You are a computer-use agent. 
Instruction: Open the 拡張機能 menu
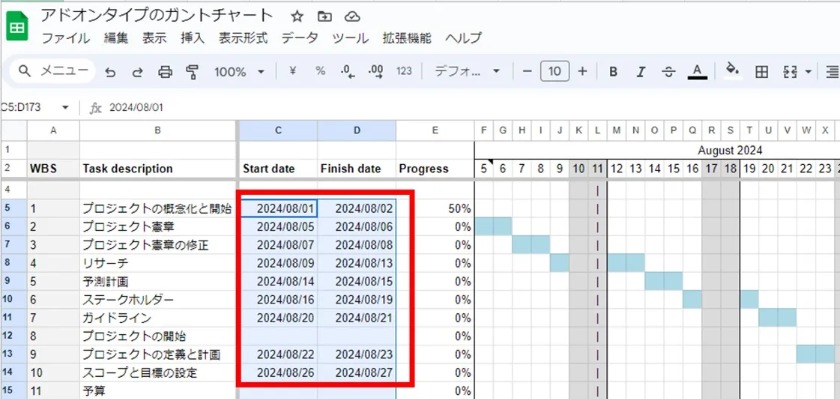tap(407, 38)
